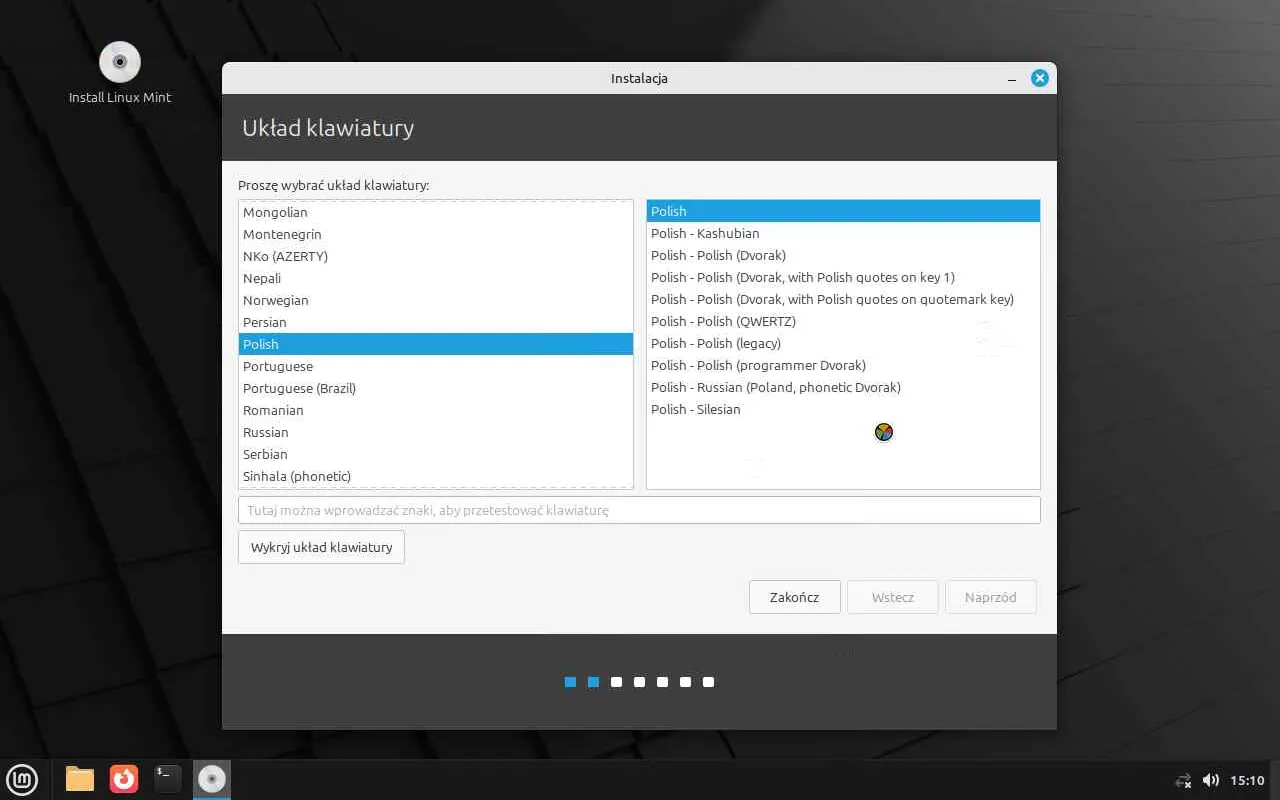Select Norwegian in the language list

(436, 300)
